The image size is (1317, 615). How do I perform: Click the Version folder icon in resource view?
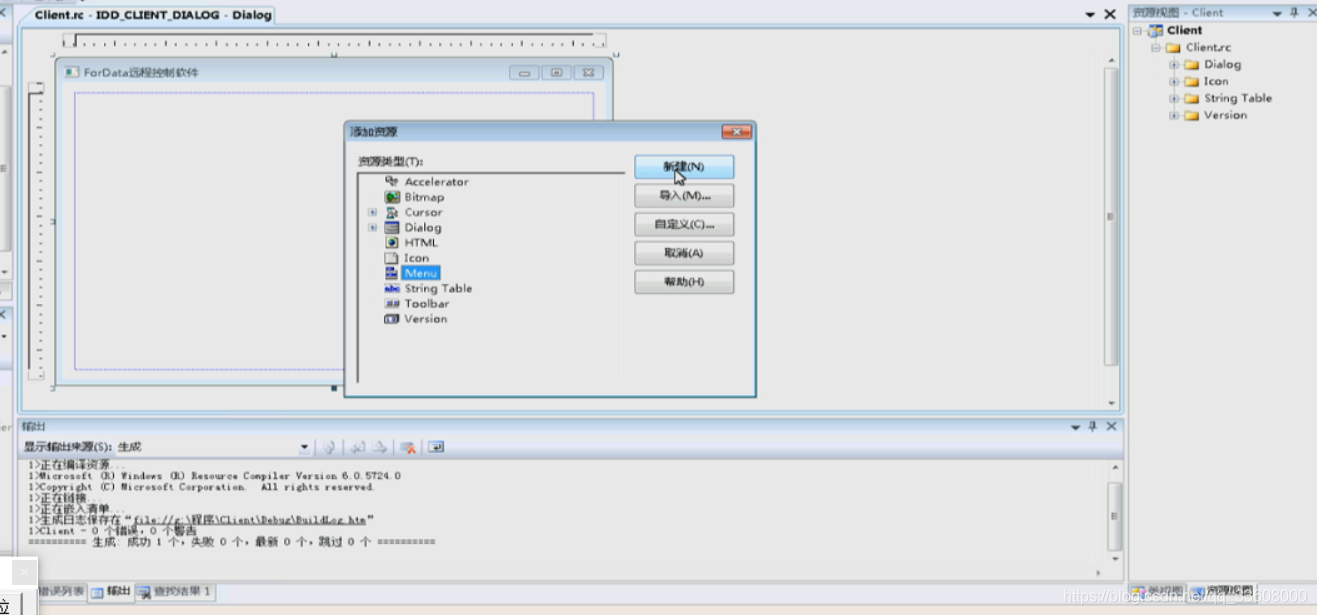[1191, 115]
